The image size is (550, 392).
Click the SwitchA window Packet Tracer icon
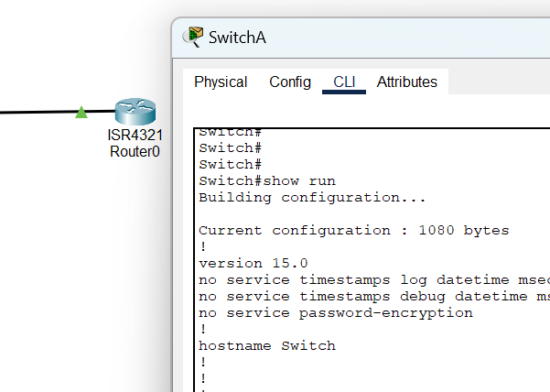pos(193,37)
